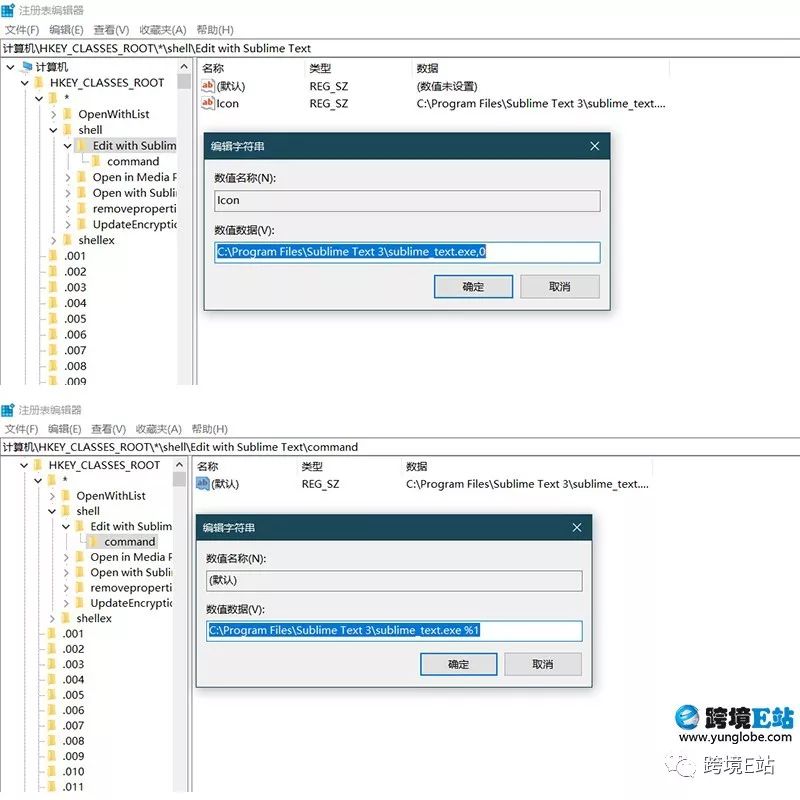Open 查看(V) menu in upper window

click(111, 30)
